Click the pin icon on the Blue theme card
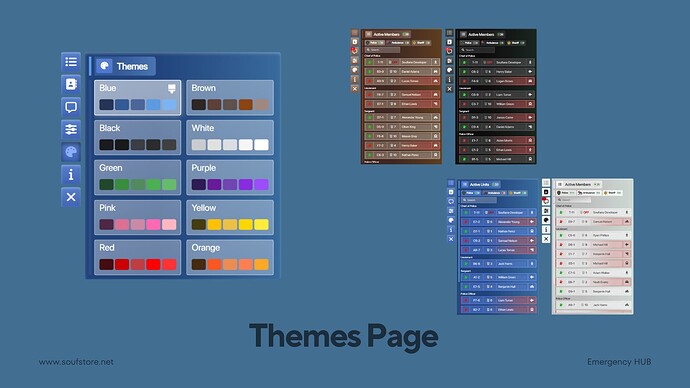The image size is (690, 388). click(172, 89)
